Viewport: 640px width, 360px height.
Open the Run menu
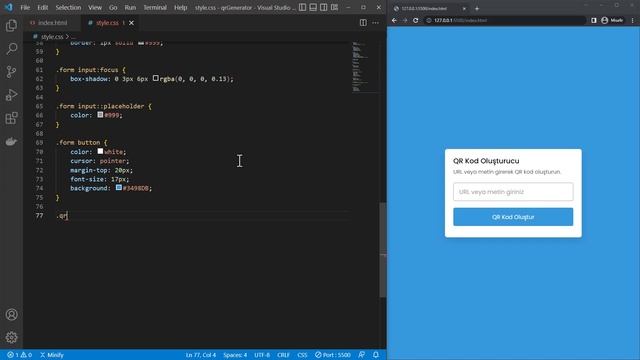click(130, 7)
